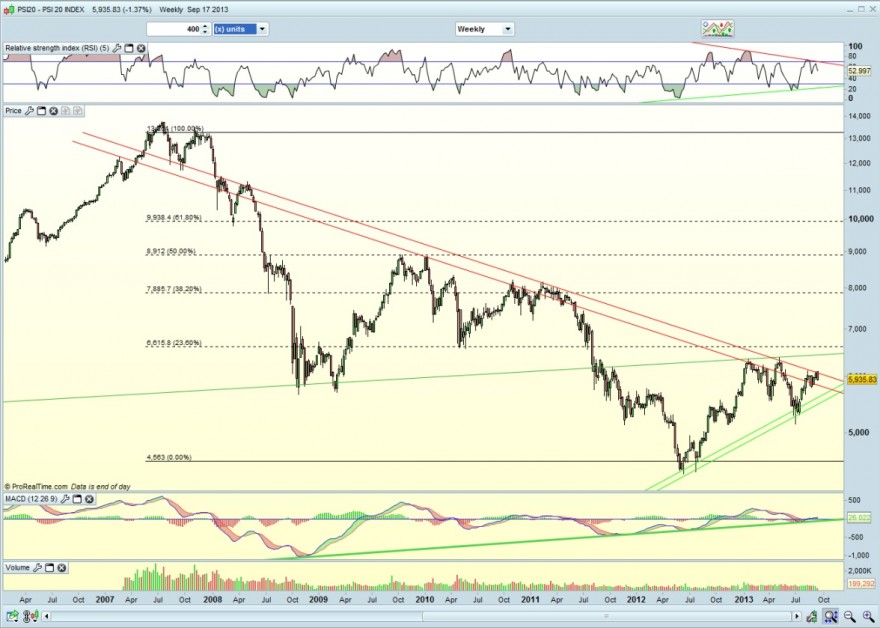Click the 5,935.83 current price tag
Screen dimensions: 880x628
[x=862, y=380]
